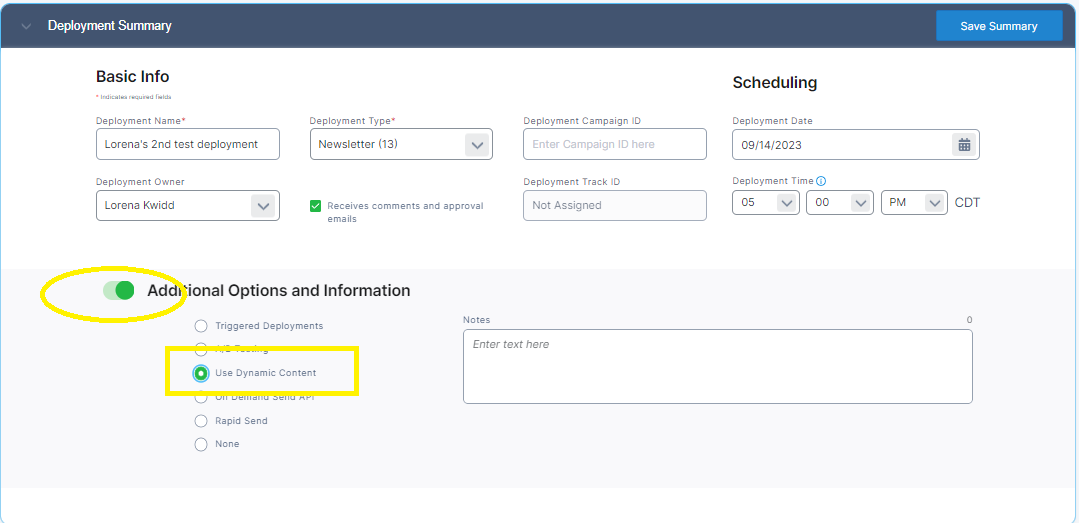Image resolution: width=1079 pixels, height=523 pixels.
Task: Click the Deployment Campaign ID field
Action: (614, 144)
